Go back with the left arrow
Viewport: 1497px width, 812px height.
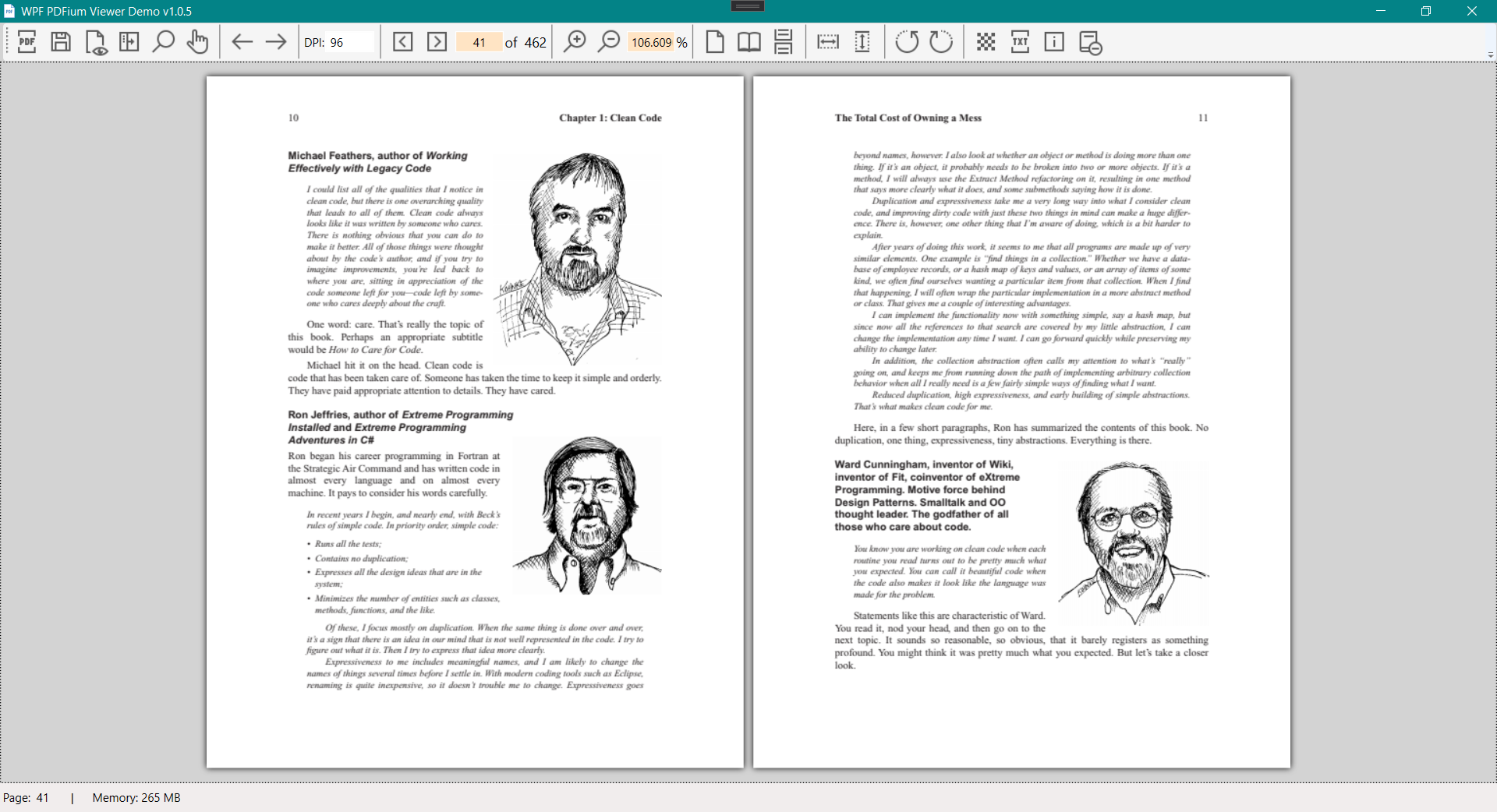coord(242,41)
